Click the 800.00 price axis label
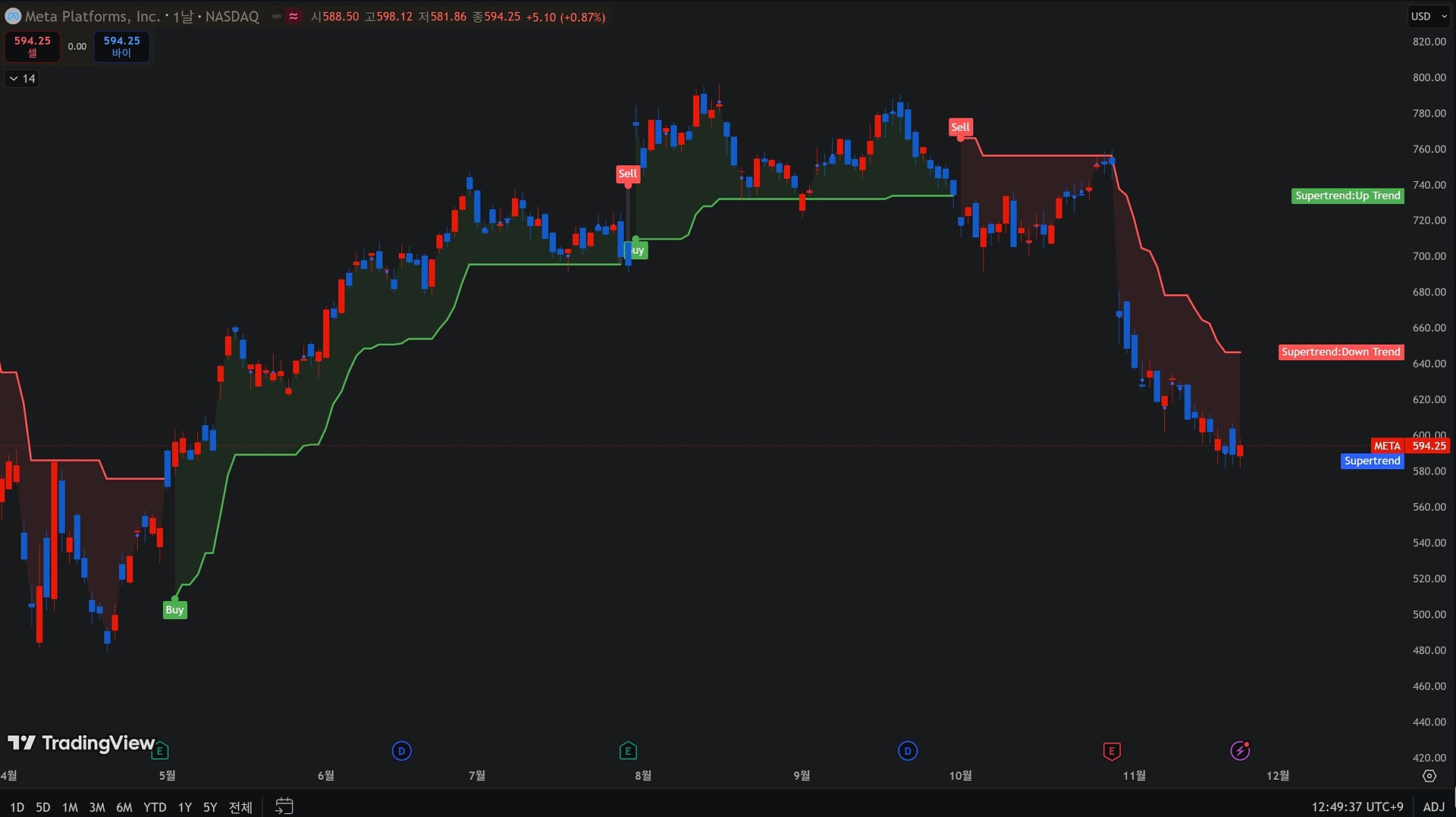Screen dimensions: 1456x817 pyautogui.click(x=1429, y=77)
